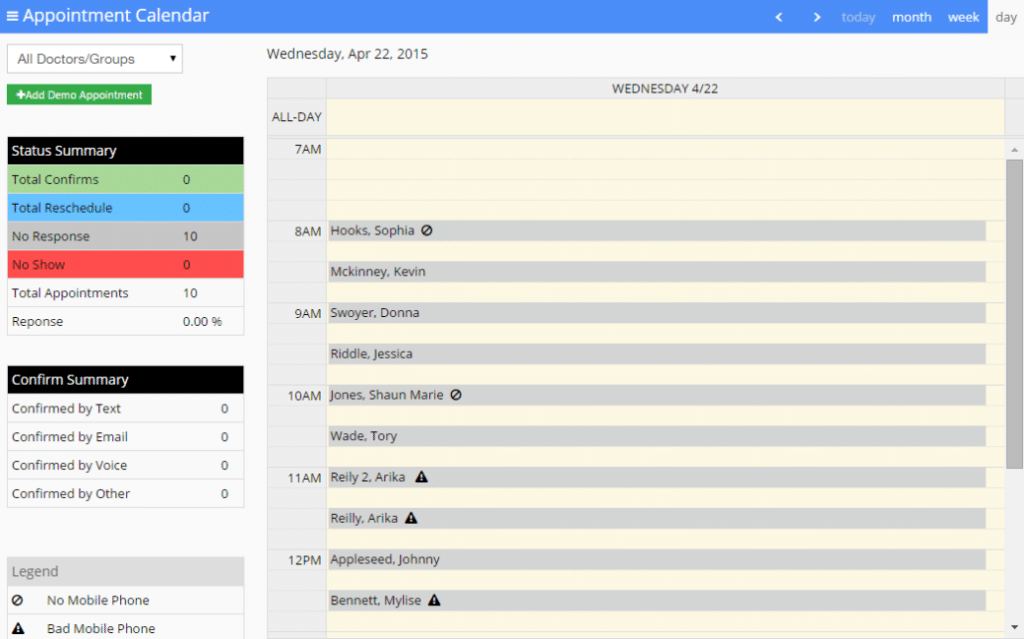Open the hamburger menu beside Appointment Calendar
The width and height of the screenshot is (1024, 639).
coord(12,16)
